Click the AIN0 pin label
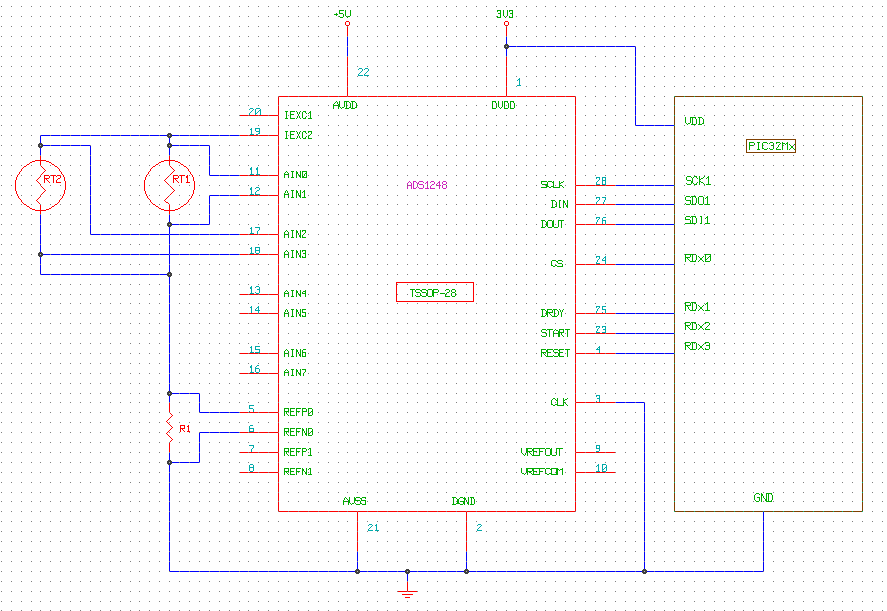This screenshot has height=611, width=887. (295, 175)
